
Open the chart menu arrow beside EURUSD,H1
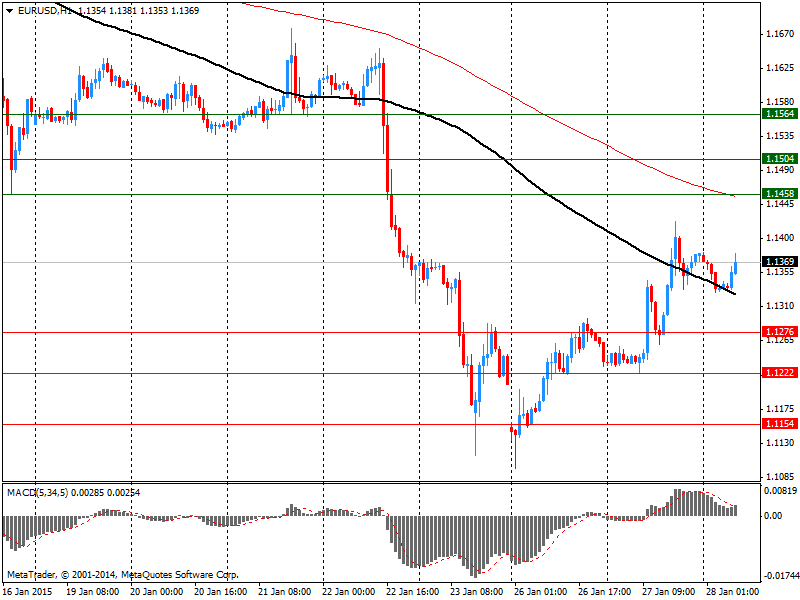click(10, 11)
